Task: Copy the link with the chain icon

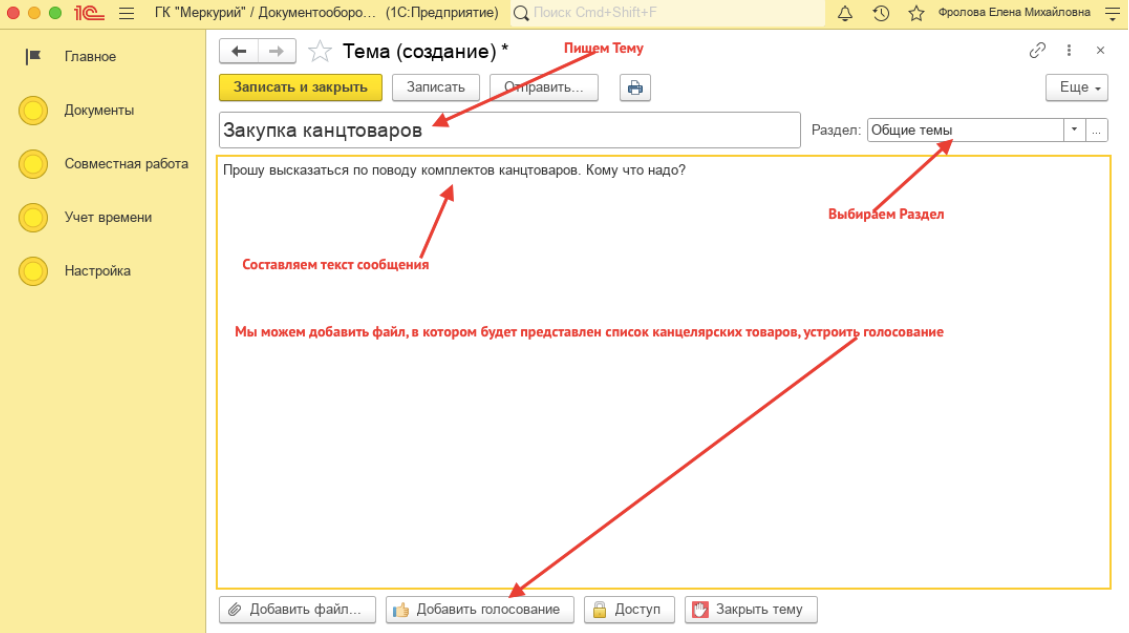Action: click(x=1038, y=50)
